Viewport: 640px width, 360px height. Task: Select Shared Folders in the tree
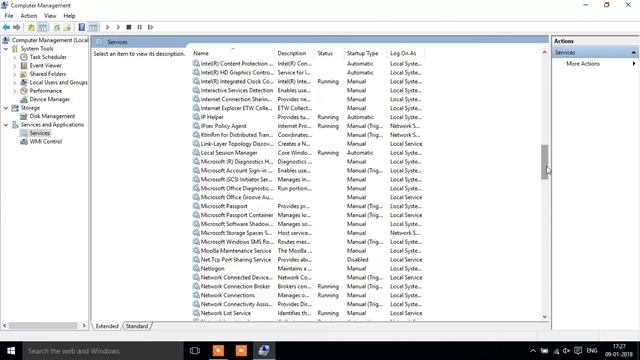[x=47, y=74]
